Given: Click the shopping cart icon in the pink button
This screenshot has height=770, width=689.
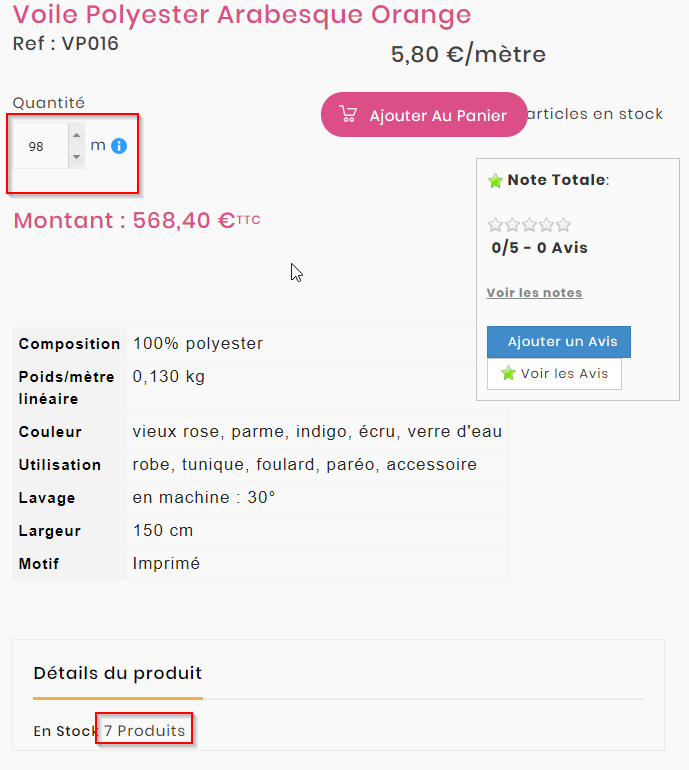Looking at the screenshot, I should point(348,114).
